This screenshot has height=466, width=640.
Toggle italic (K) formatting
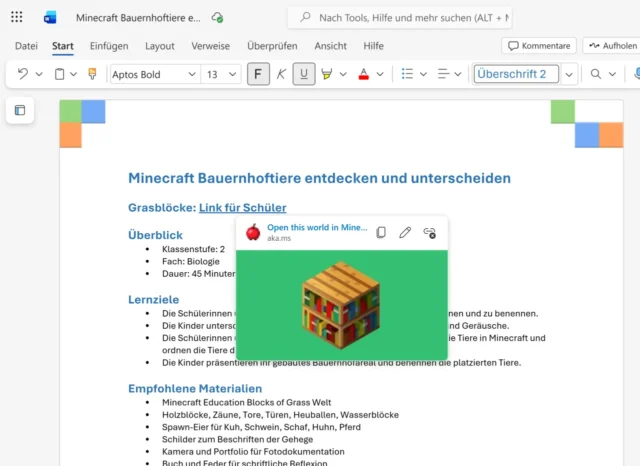click(281, 74)
